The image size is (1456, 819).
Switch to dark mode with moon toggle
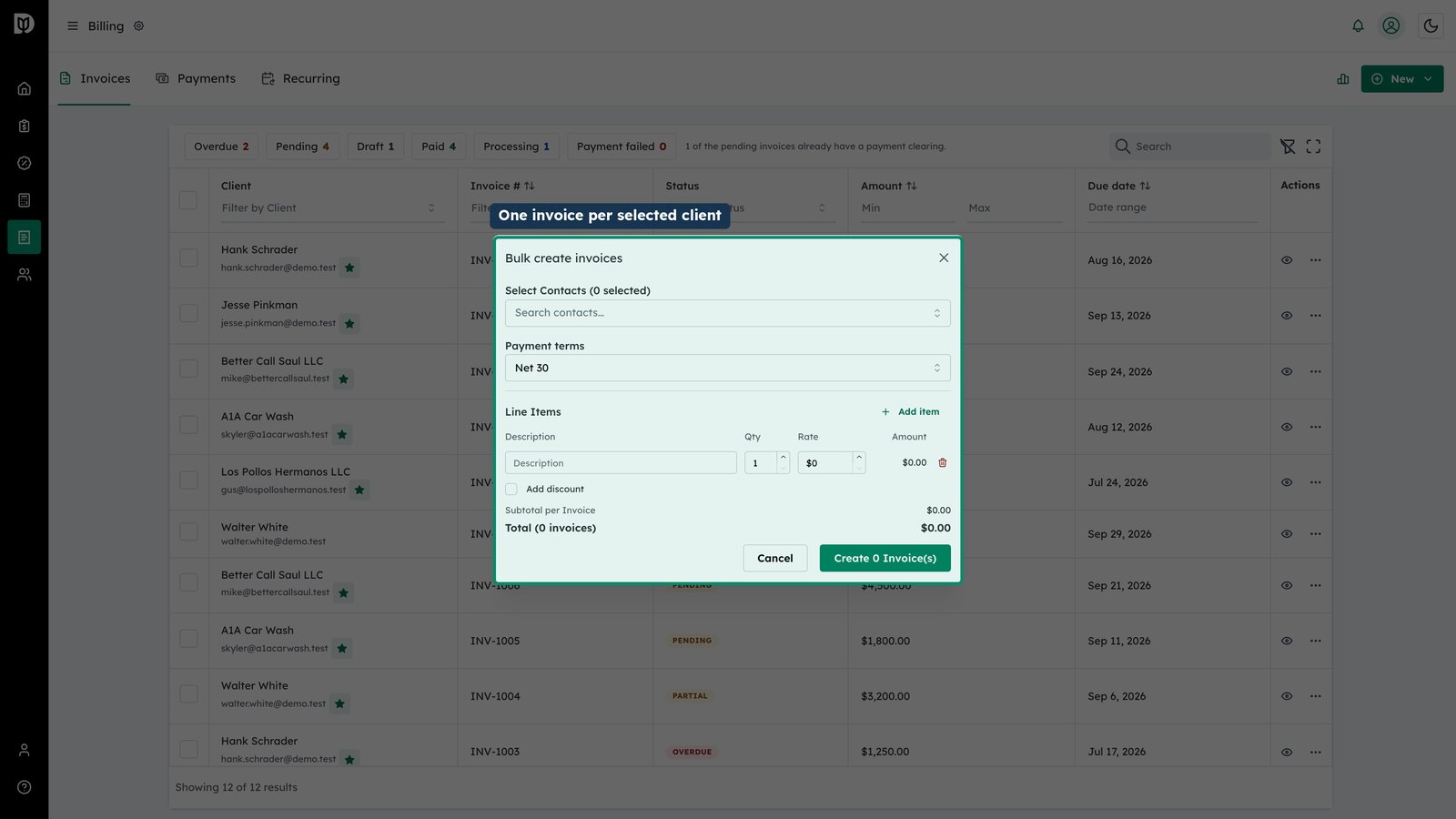(x=1431, y=26)
